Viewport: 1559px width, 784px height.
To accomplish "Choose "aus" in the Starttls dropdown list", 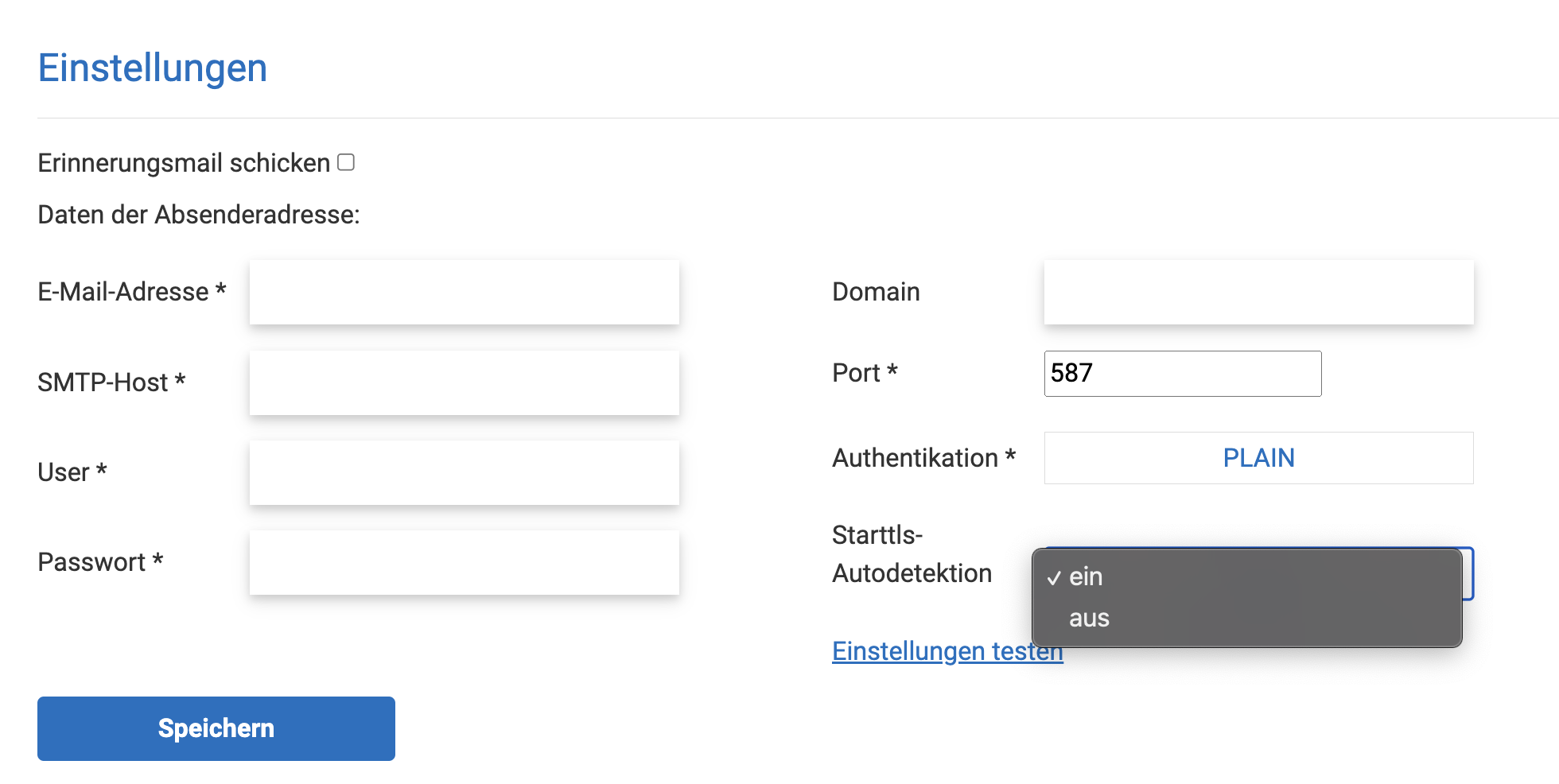I will coord(1089,619).
